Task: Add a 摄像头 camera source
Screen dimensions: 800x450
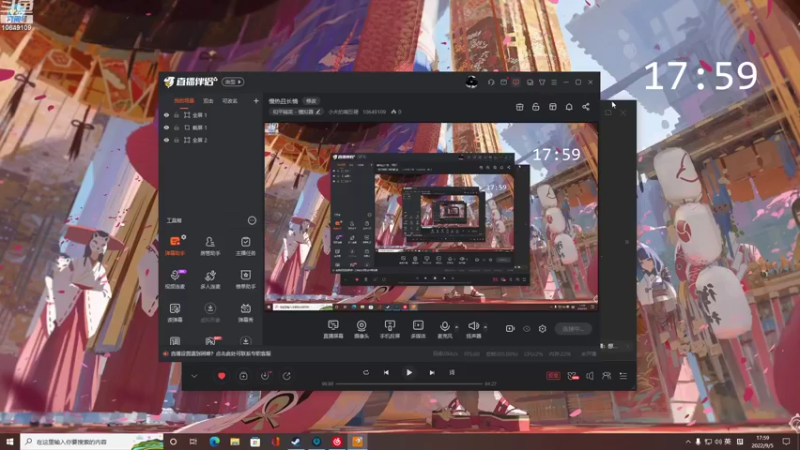Action: pyautogui.click(x=361, y=329)
